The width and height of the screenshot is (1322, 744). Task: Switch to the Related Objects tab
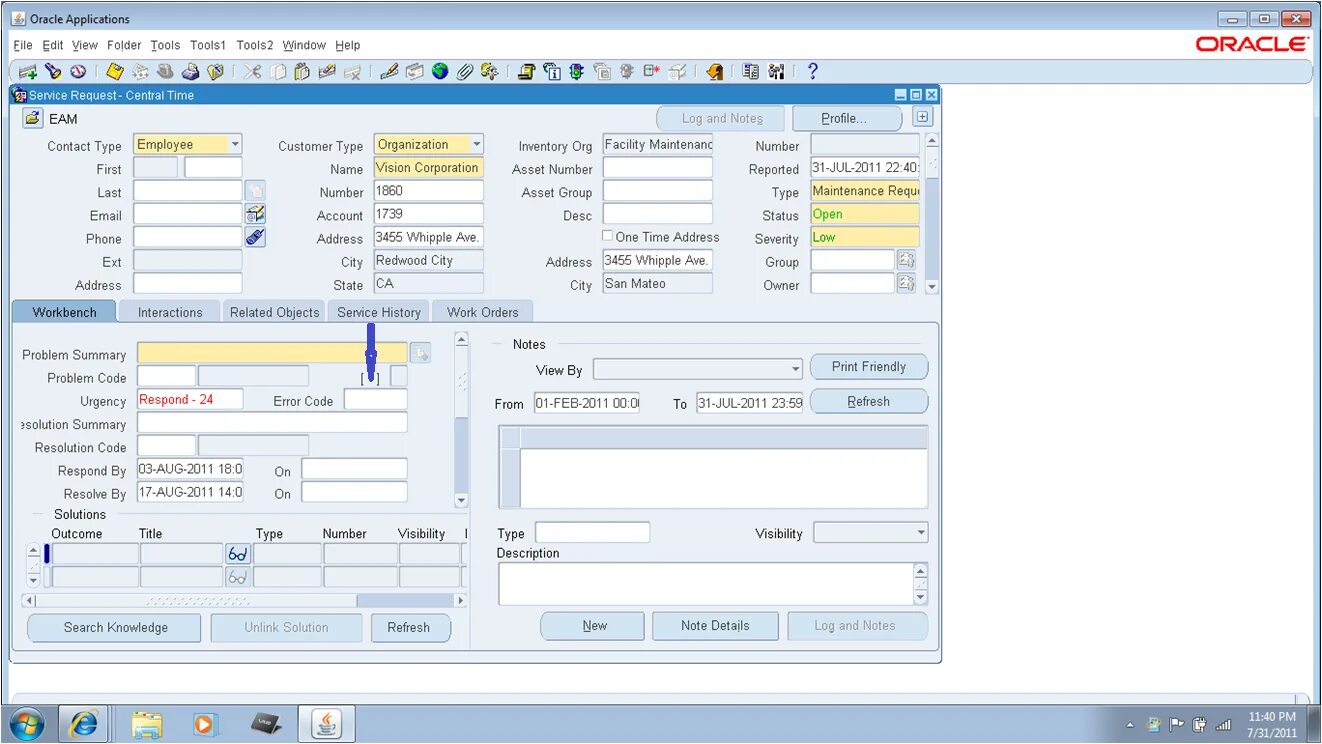coord(275,312)
